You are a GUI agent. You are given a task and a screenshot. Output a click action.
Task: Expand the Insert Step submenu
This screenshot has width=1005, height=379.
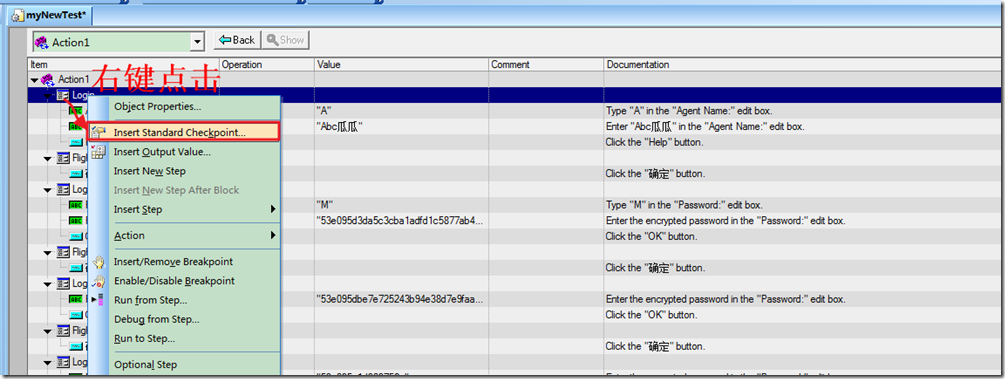(x=184, y=210)
